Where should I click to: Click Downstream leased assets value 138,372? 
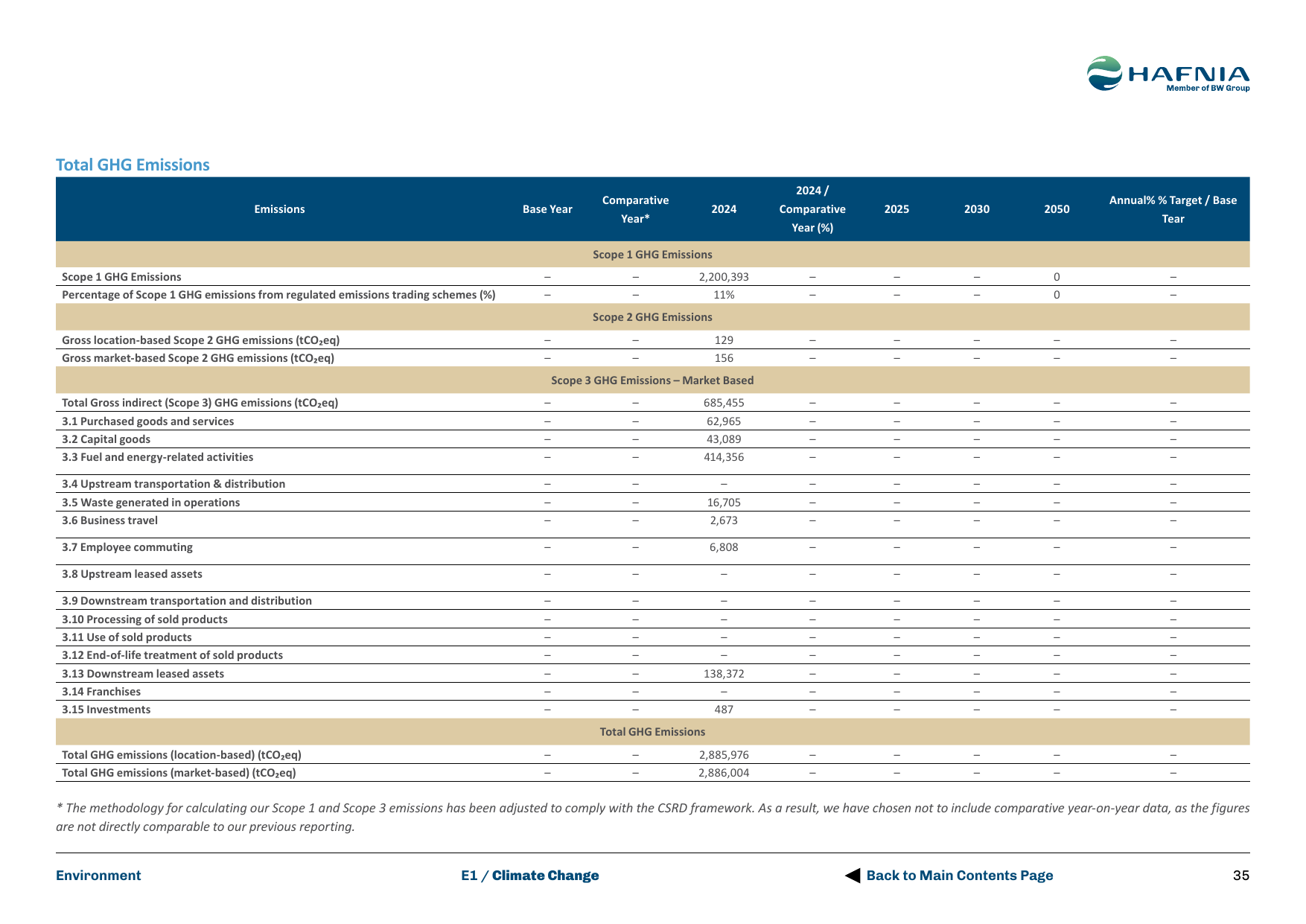724,674
